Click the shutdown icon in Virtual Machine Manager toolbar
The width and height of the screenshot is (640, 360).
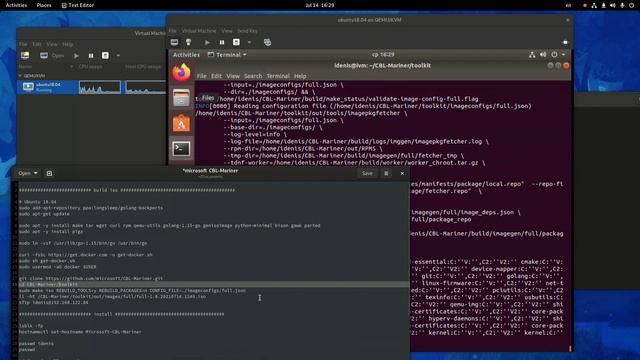coord(105,56)
